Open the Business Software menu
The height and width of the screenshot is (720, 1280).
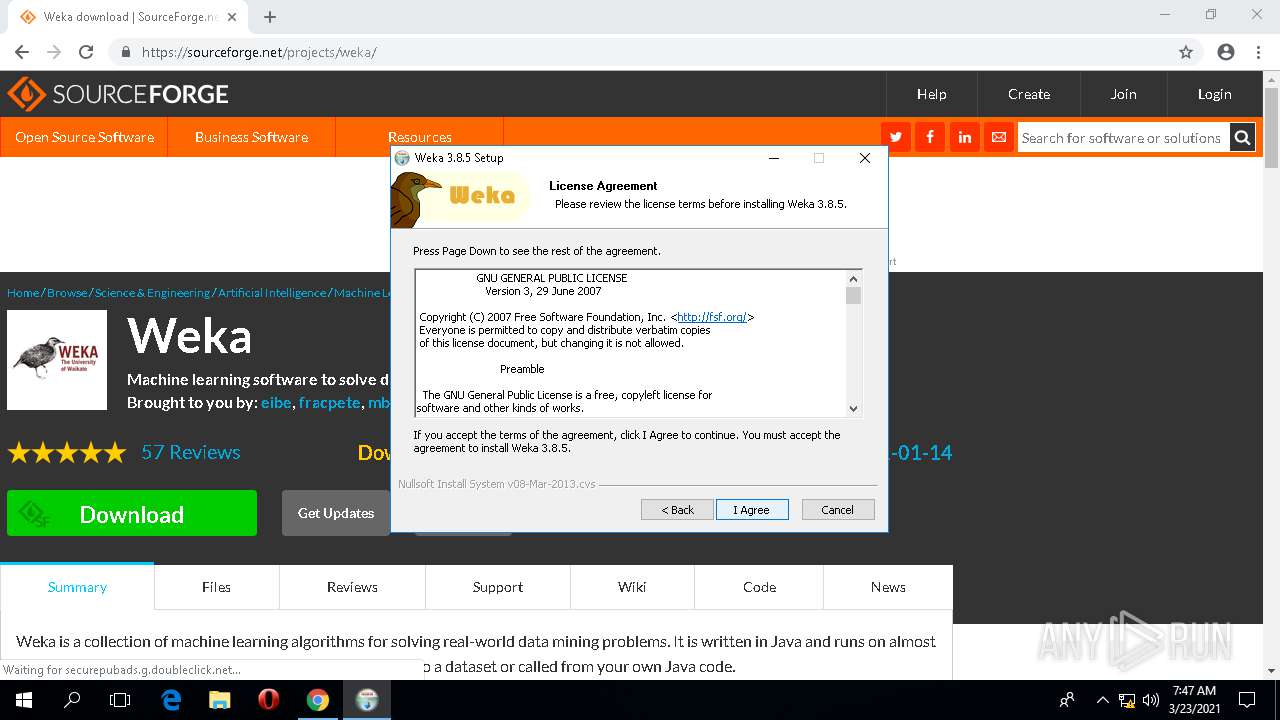[x=251, y=137]
